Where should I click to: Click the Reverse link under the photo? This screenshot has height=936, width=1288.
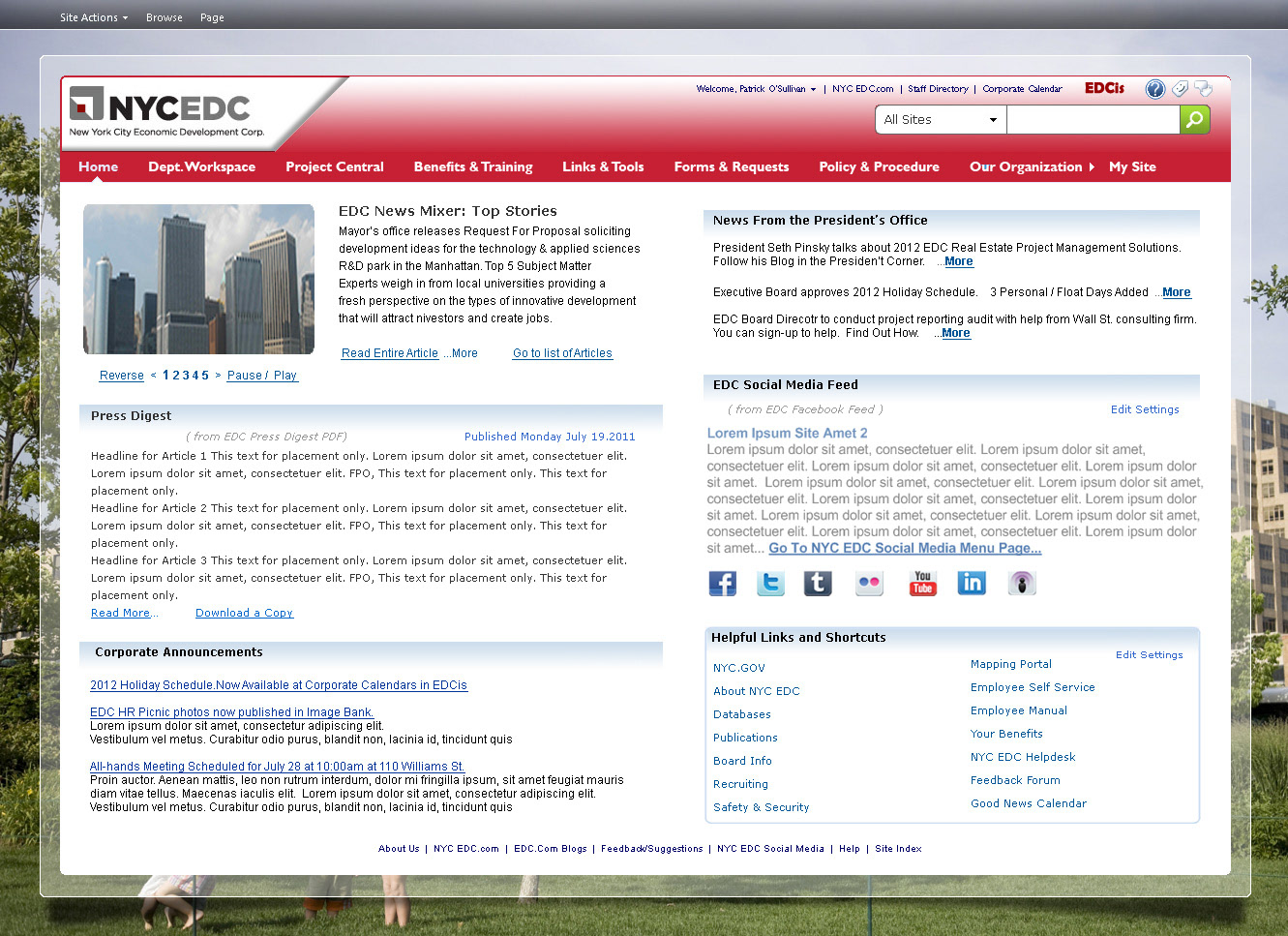point(122,376)
